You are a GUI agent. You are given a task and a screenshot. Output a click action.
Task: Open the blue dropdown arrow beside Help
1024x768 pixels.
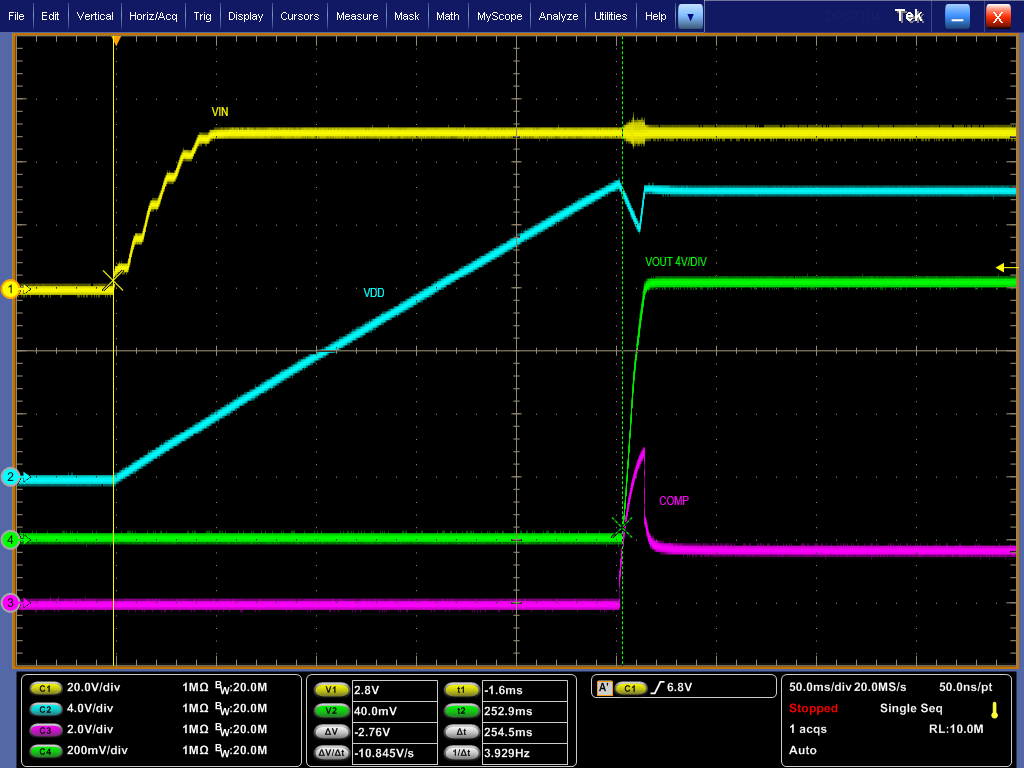click(x=688, y=16)
